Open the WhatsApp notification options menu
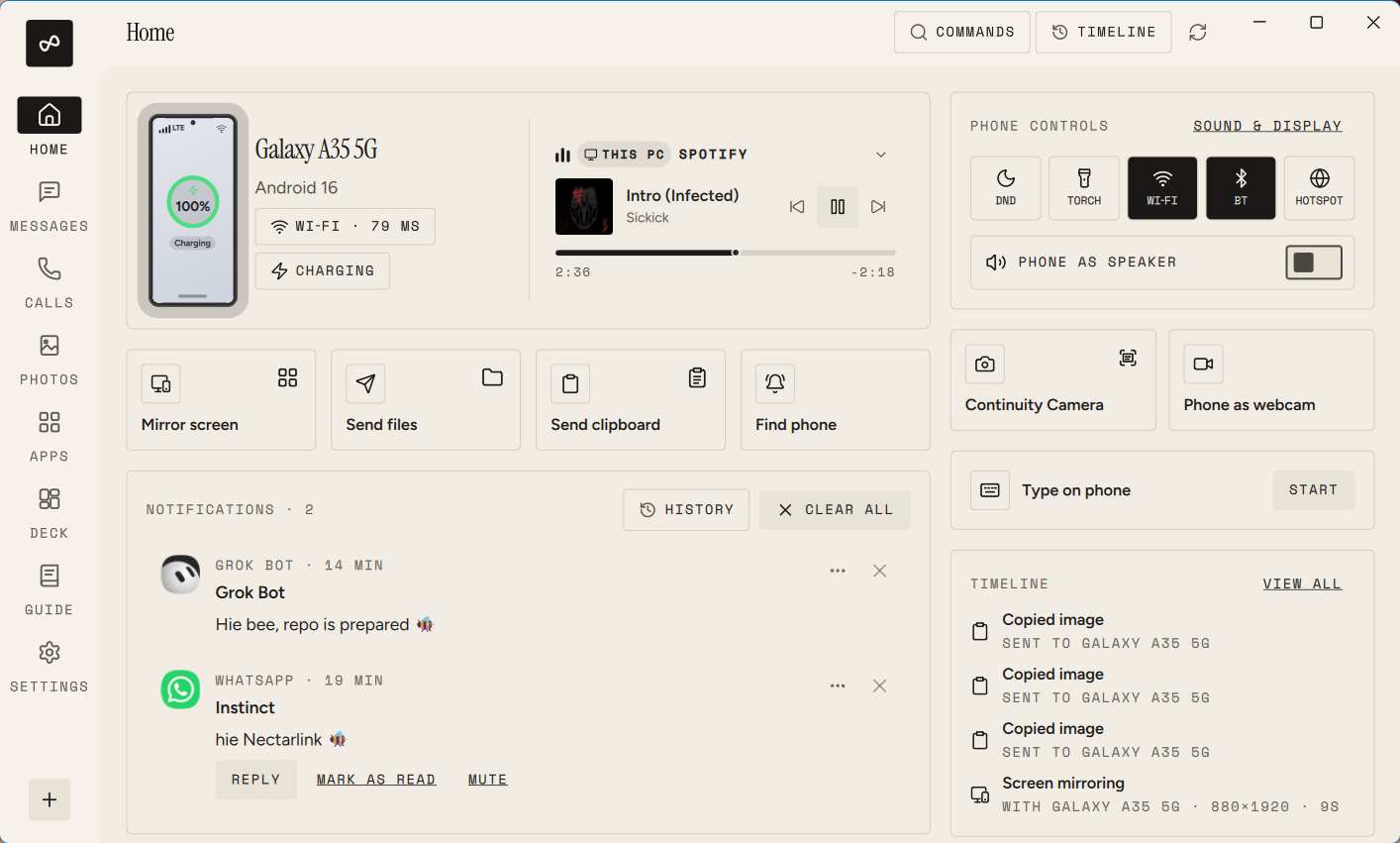Viewport: 1400px width, 843px height. point(838,685)
